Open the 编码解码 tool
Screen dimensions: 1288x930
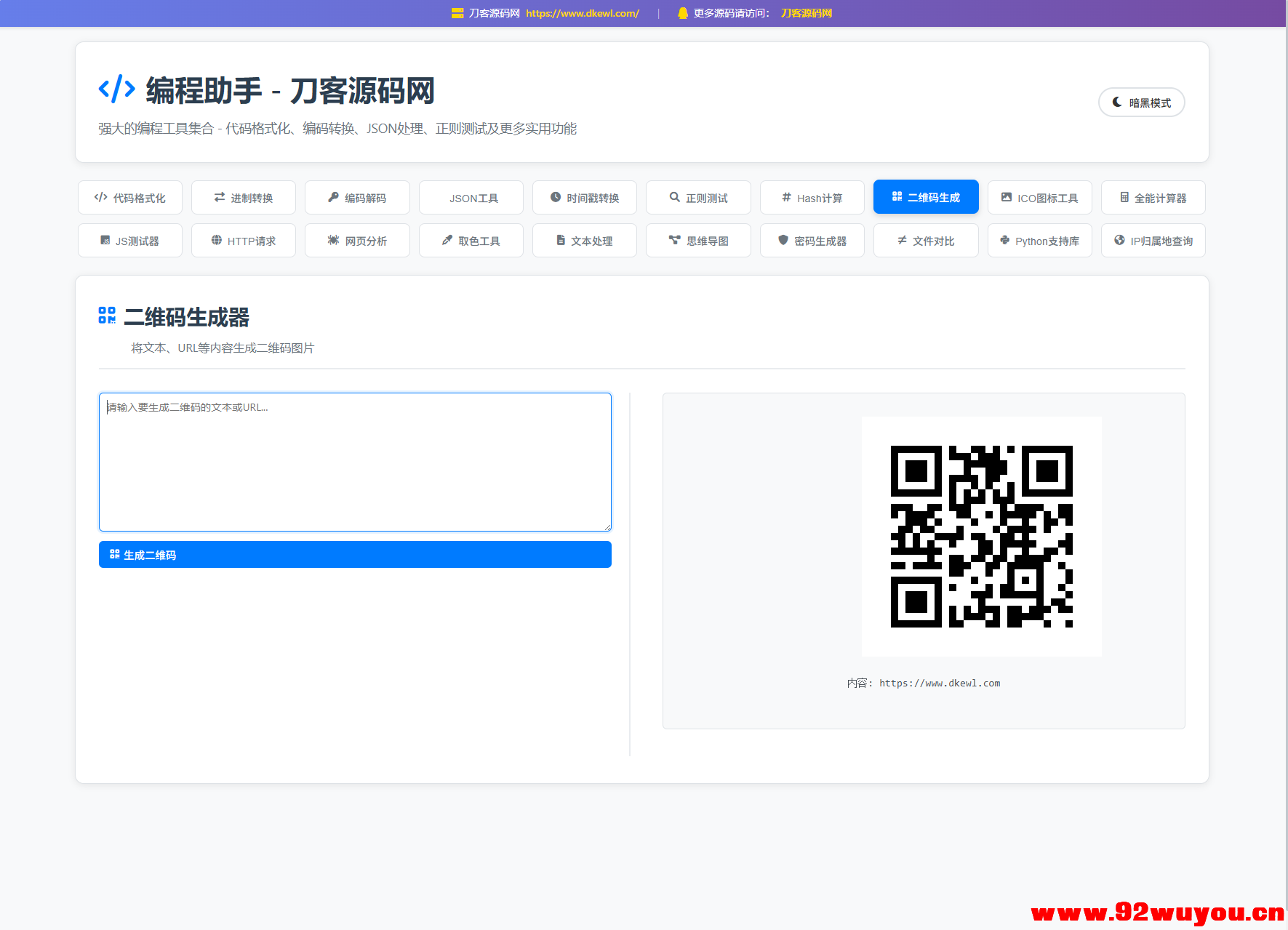[x=357, y=197]
